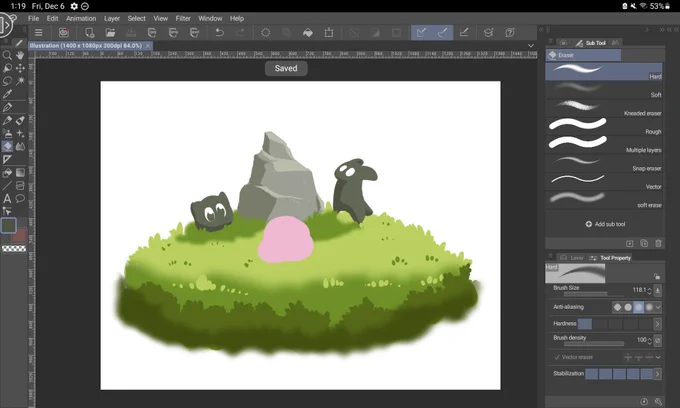
Task: Select the Lasso selection tool
Action: point(7,81)
